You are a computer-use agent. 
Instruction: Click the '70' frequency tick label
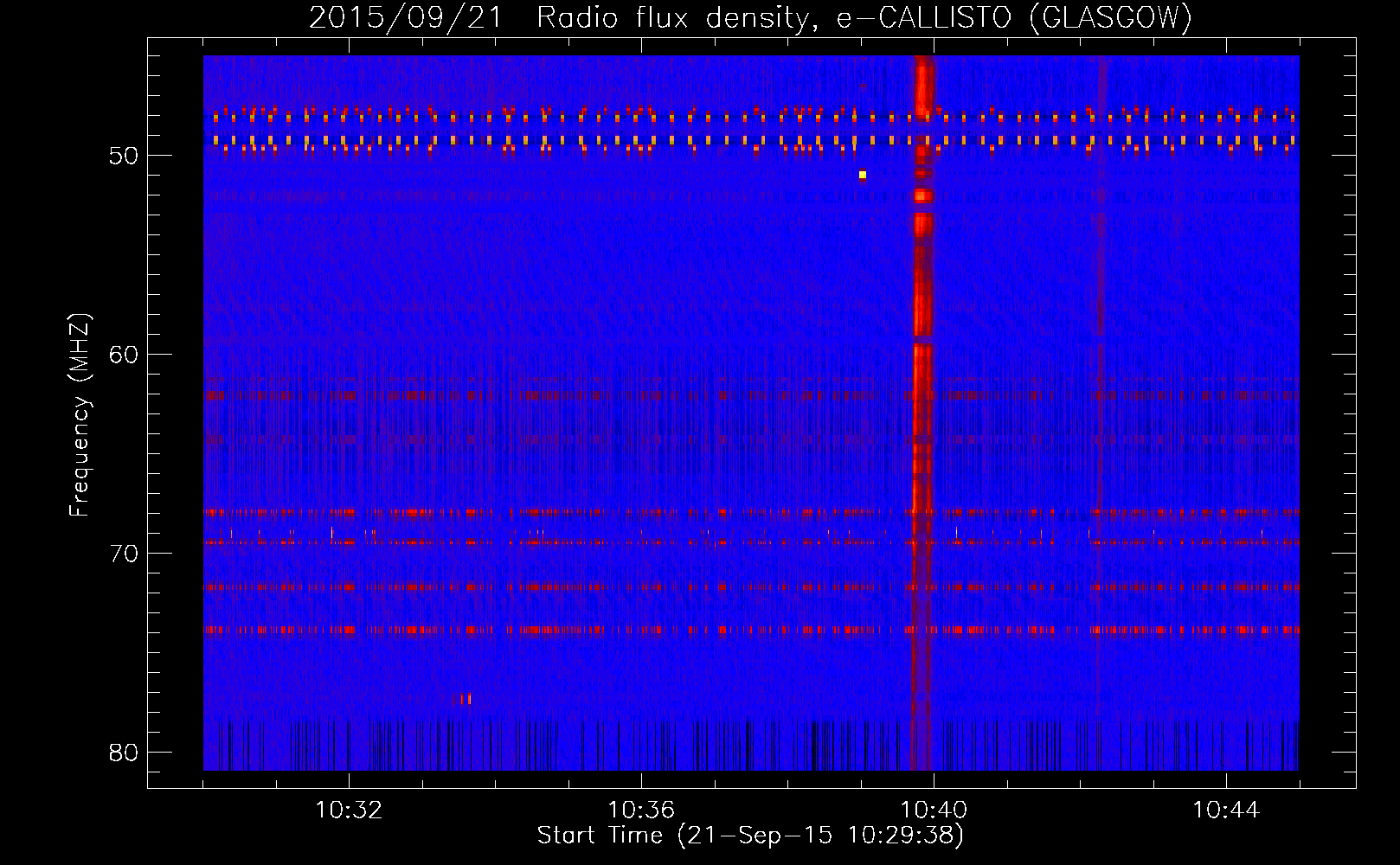pyautogui.click(x=124, y=554)
